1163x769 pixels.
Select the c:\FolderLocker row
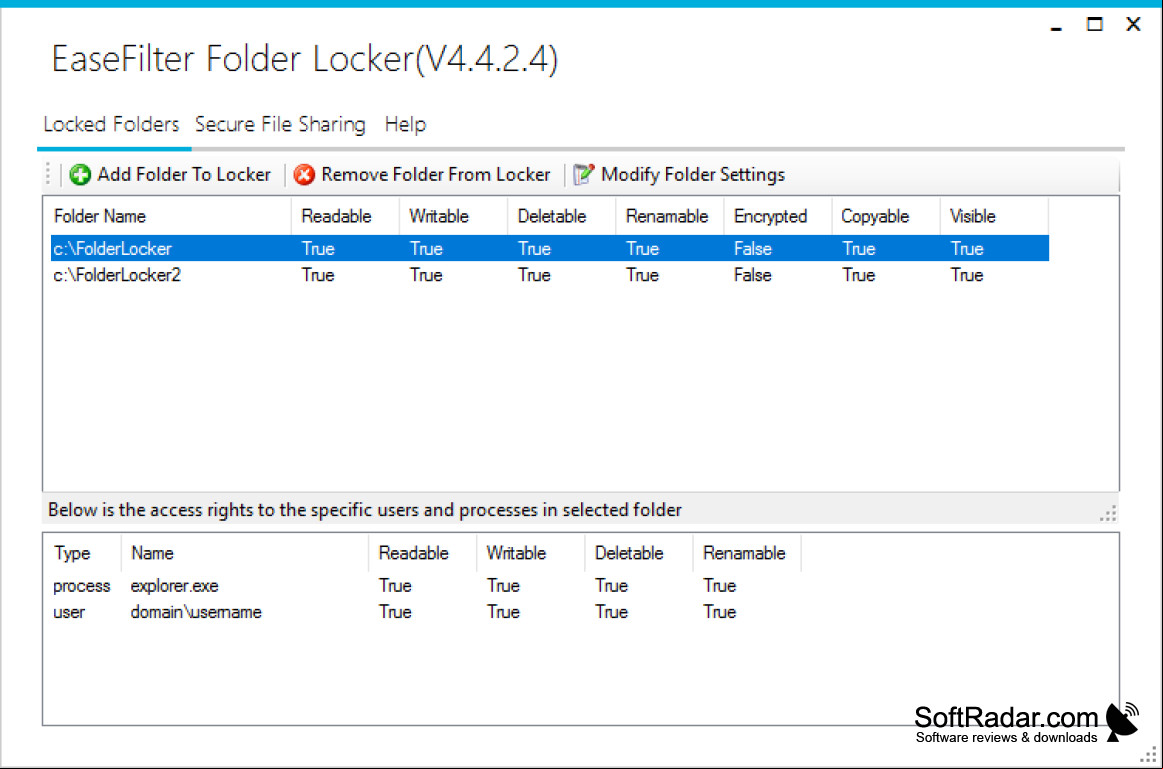click(550, 248)
